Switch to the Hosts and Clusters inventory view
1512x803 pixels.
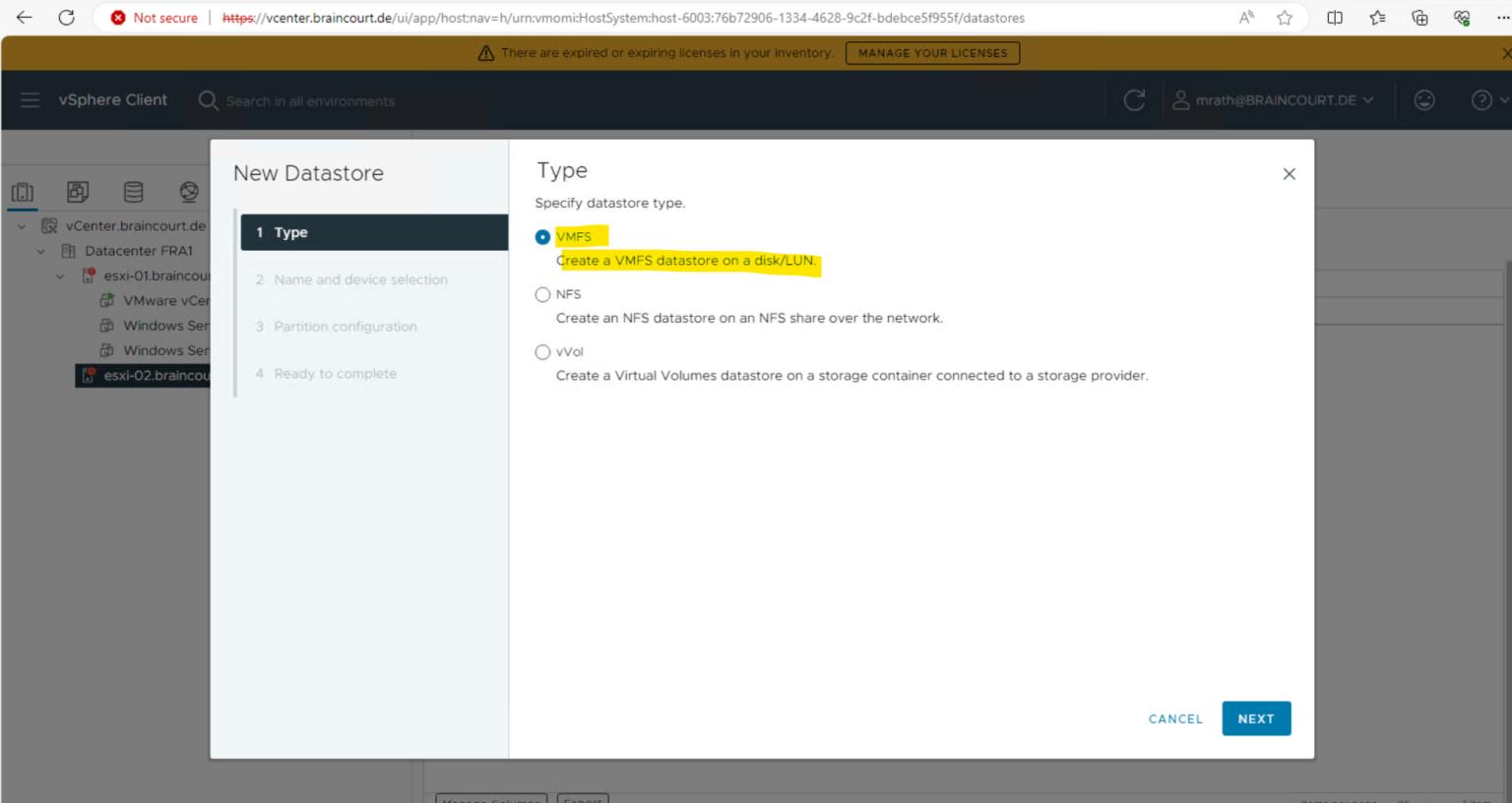coord(22,192)
